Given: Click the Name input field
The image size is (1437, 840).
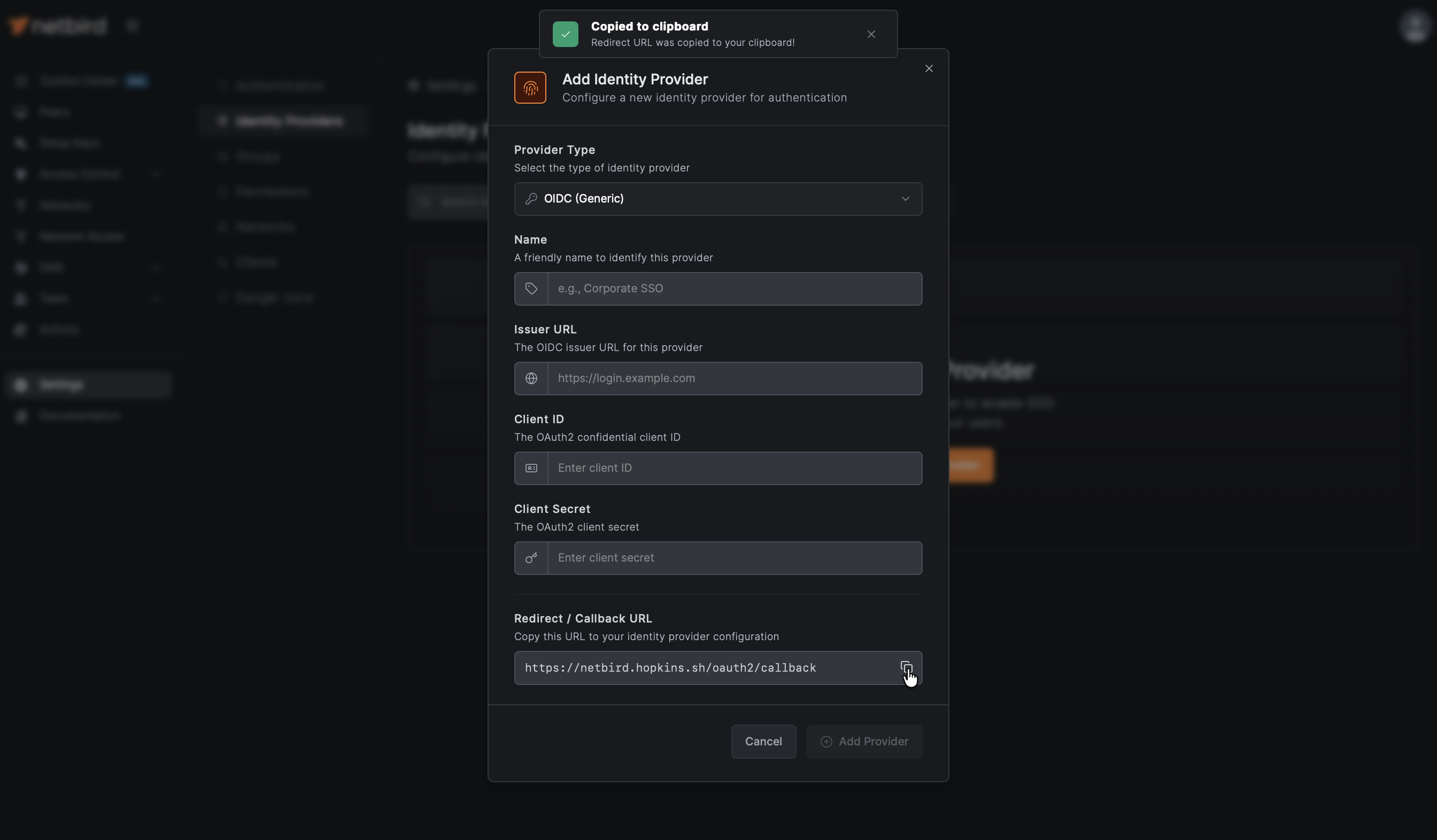Looking at the screenshot, I should [x=734, y=289].
